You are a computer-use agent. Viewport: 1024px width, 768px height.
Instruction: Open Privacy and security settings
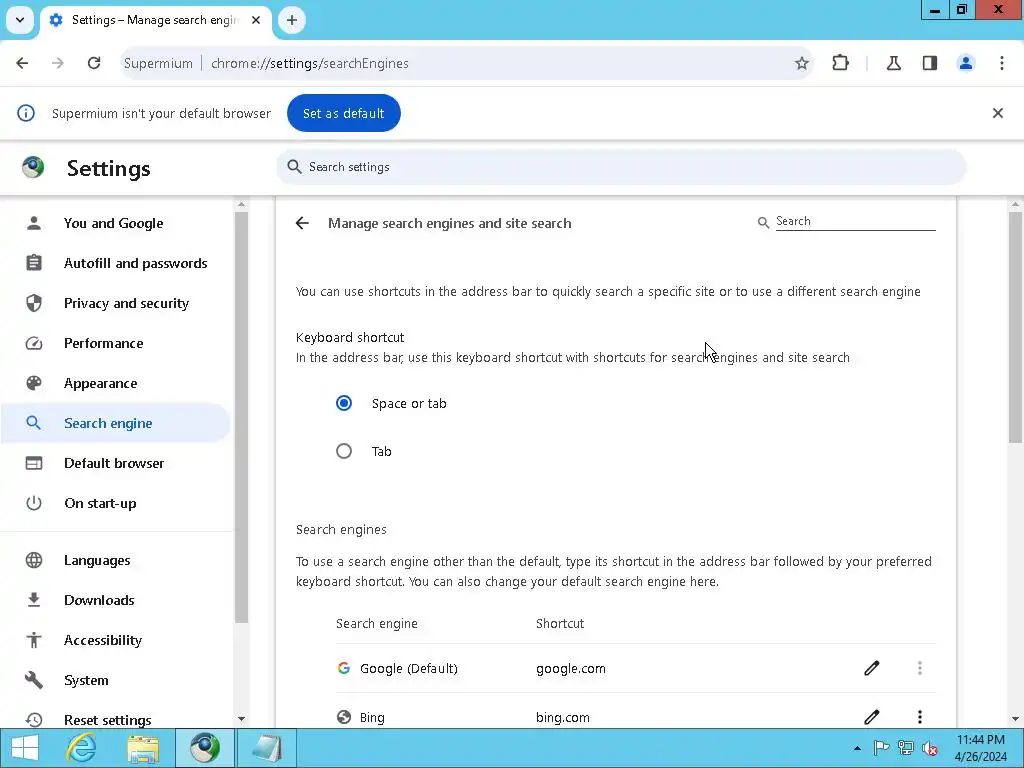point(116,303)
